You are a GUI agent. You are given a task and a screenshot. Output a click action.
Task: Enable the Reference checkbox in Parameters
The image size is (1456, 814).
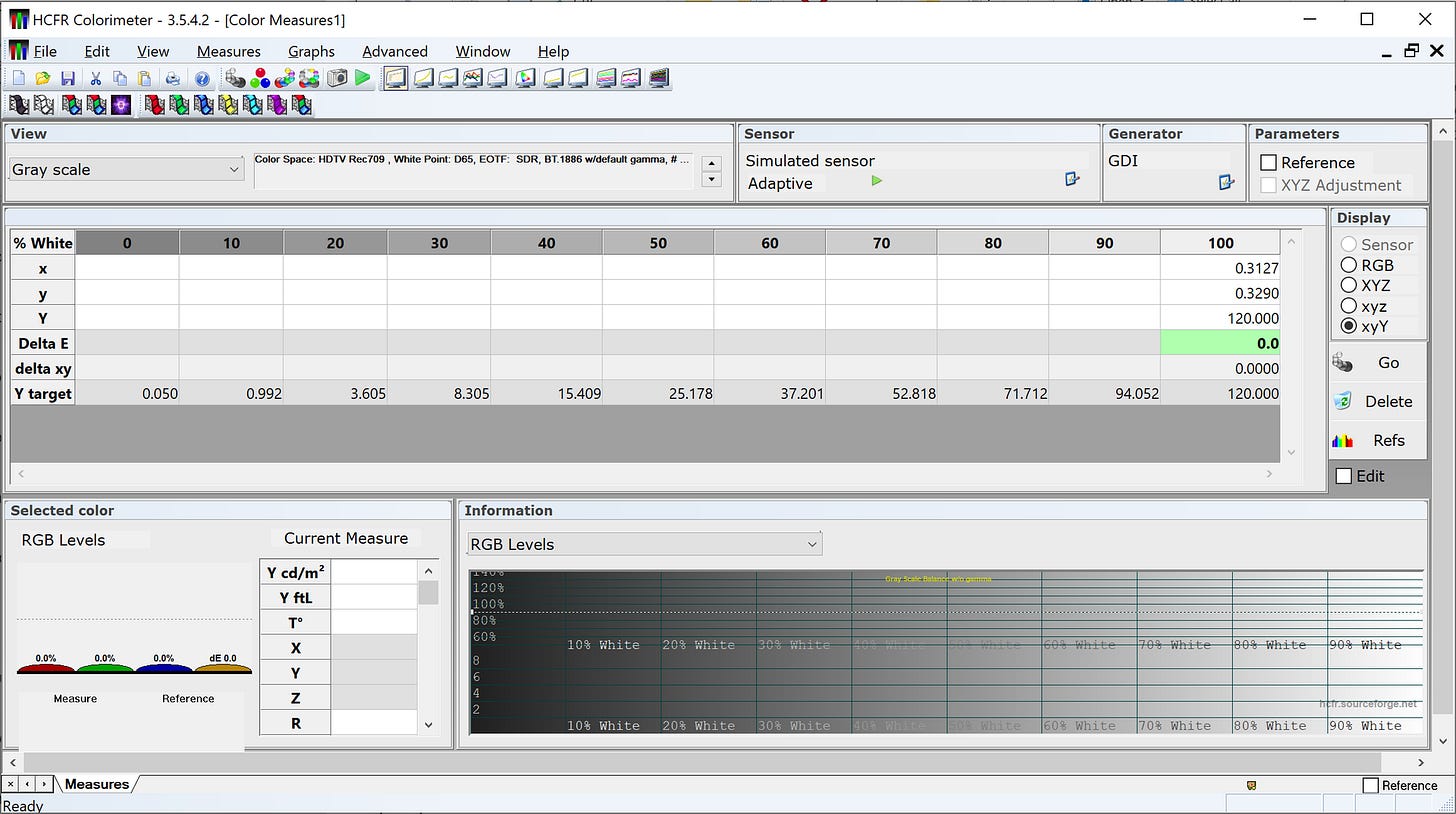pos(1269,162)
